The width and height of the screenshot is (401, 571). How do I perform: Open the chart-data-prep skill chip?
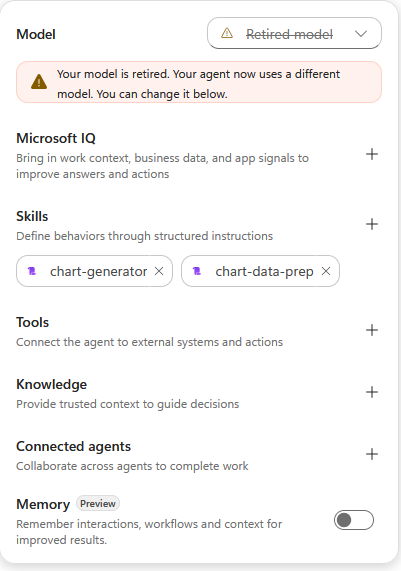[x=260, y=271]
